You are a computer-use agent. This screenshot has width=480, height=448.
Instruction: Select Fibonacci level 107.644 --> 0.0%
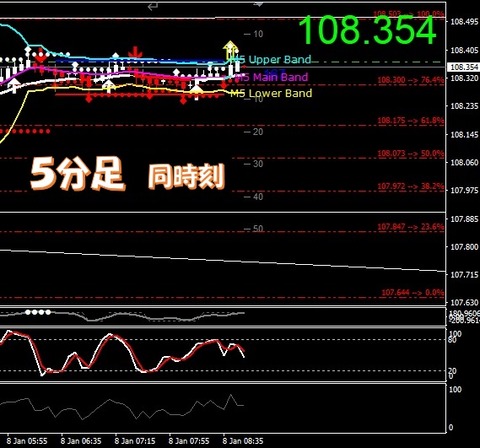413,293
